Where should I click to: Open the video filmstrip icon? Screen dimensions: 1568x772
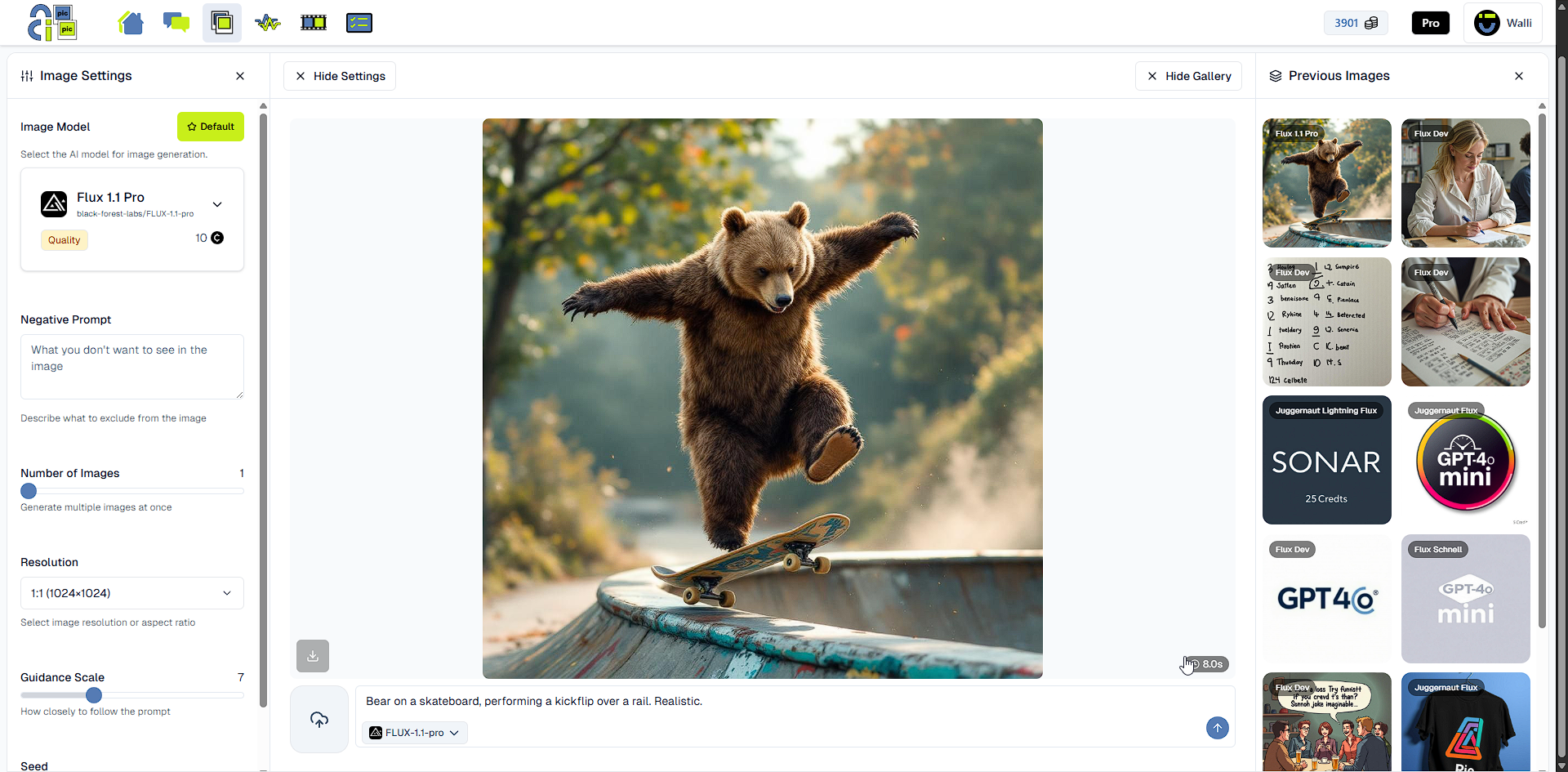[314, 23]
